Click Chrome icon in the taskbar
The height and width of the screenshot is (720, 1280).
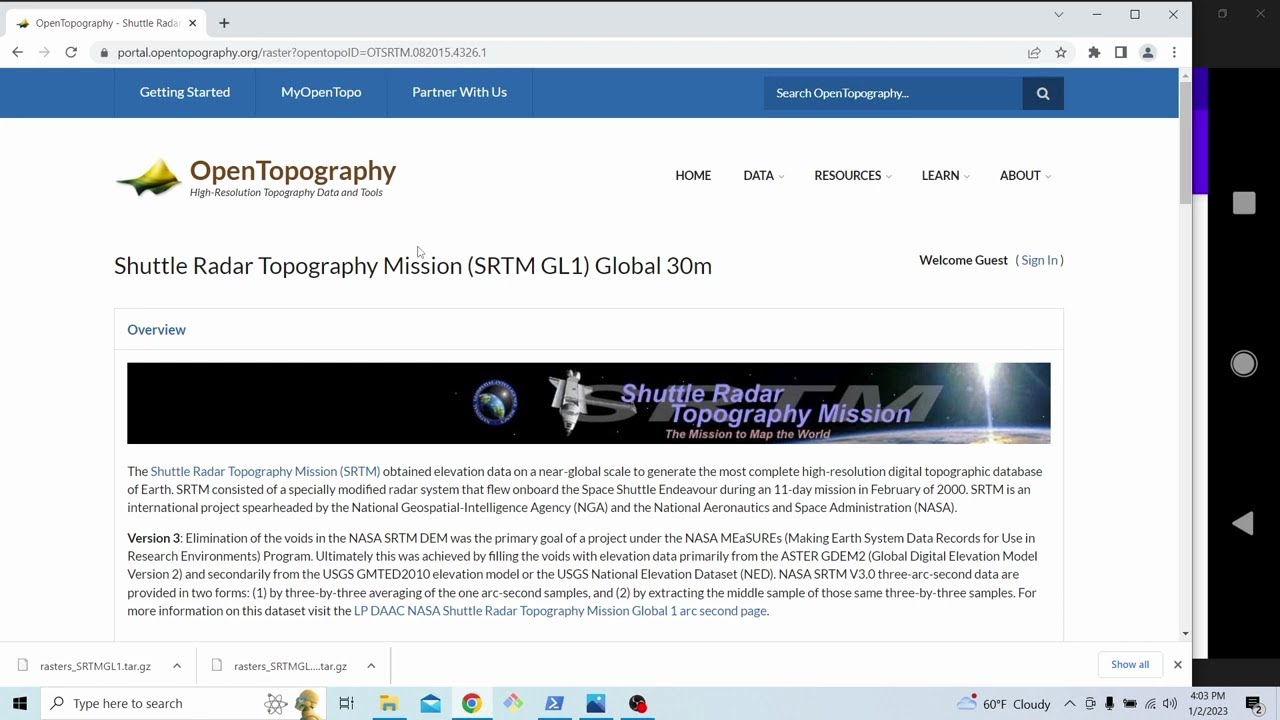click(472, 703)
